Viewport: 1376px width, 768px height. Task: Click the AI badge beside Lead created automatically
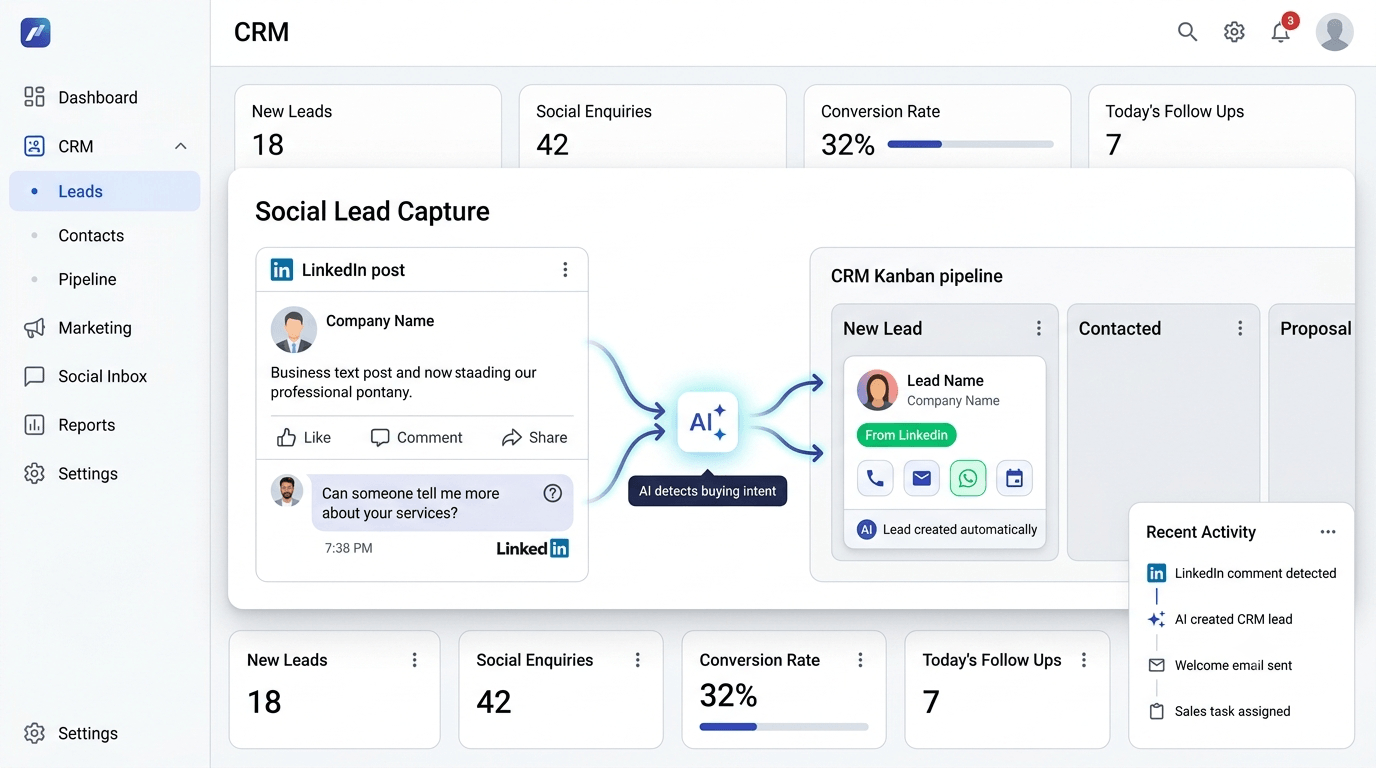[x=867, y=529]
